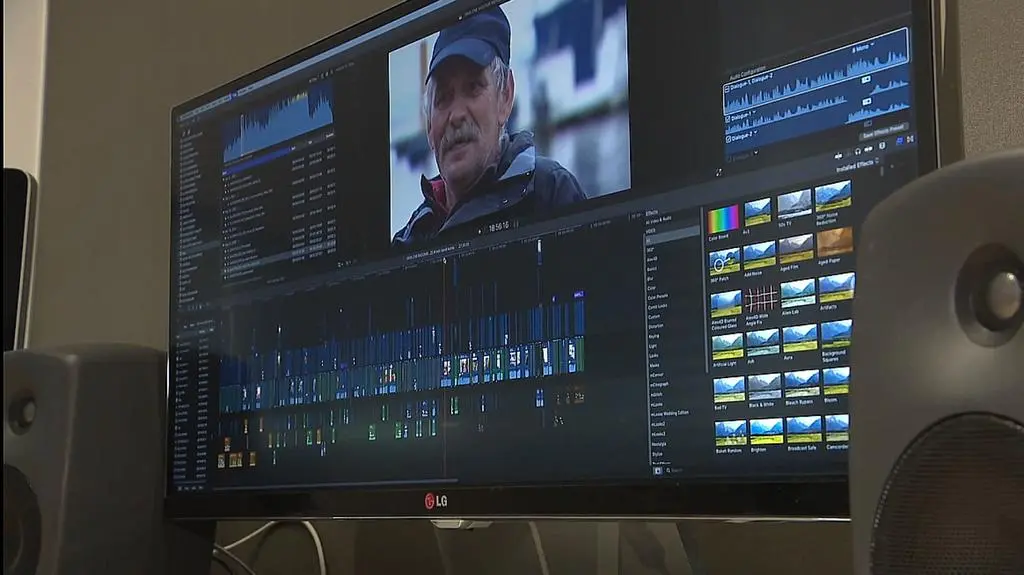Uncheck the Dialogue-2 audio component checkbox
The height and width of the screenshot is (575, 1024).
point(728,139)
